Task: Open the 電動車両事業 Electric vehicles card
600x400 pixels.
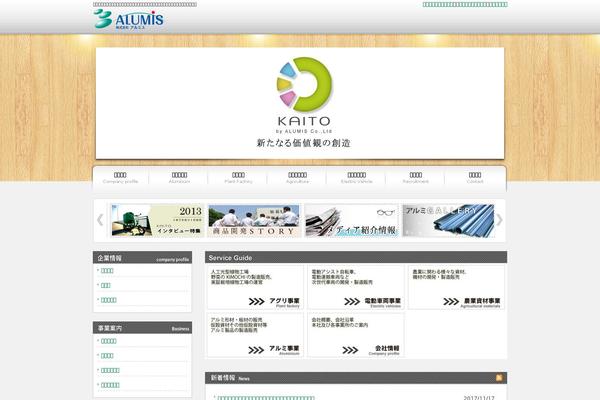Action: pyautogui.click(x=356, y=287)
